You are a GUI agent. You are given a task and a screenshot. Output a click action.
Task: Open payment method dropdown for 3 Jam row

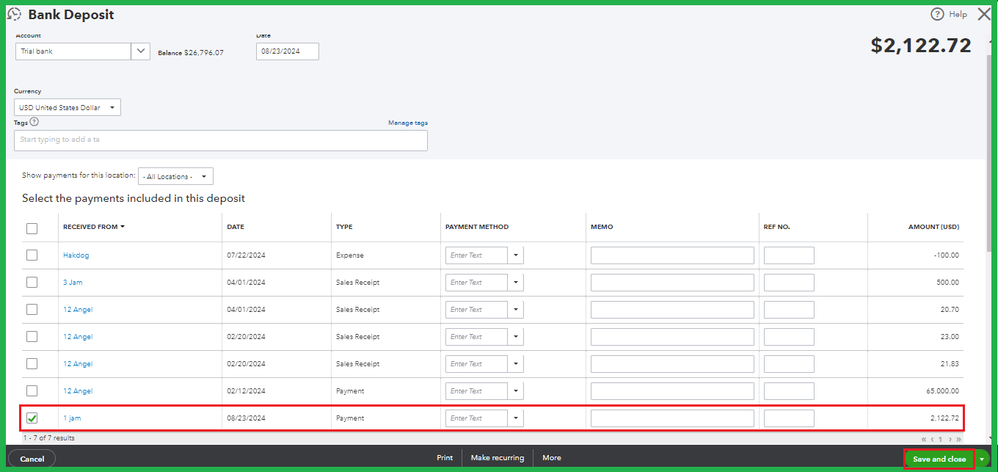tap(516, 282)
